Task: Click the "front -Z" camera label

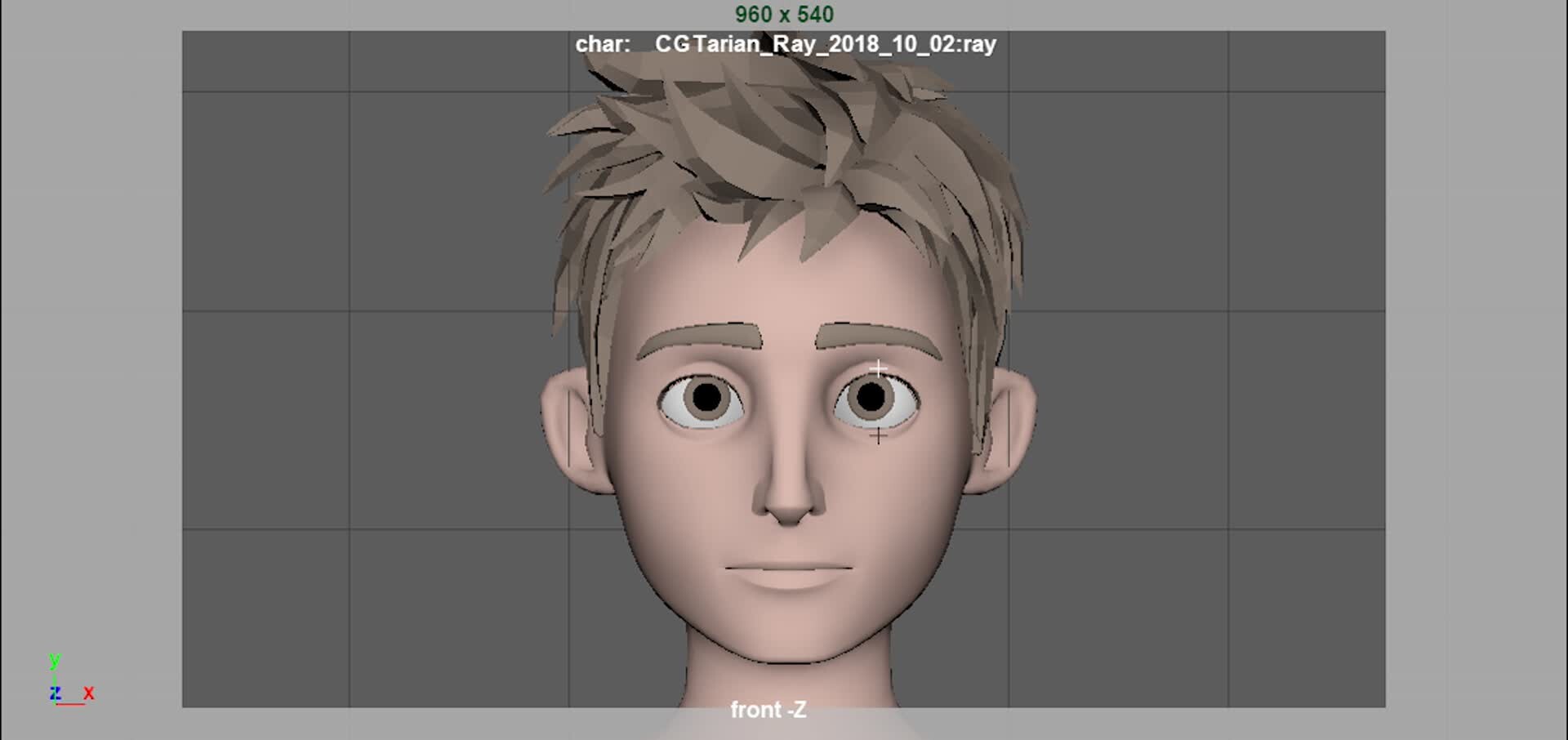Action: [768, 710]
